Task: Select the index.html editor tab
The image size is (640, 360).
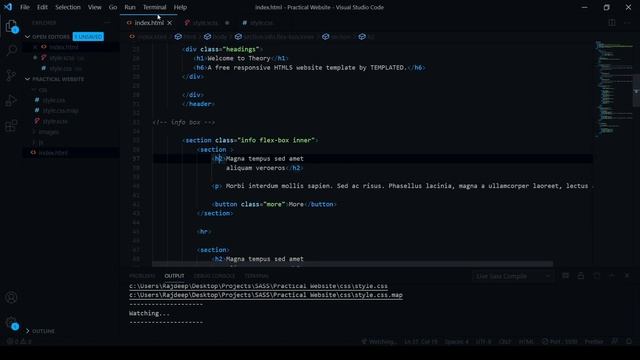Action: click(149, 23)
